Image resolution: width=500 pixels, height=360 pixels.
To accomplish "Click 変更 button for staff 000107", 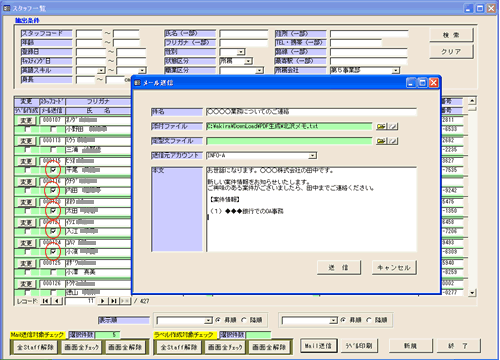I will 26,120.
